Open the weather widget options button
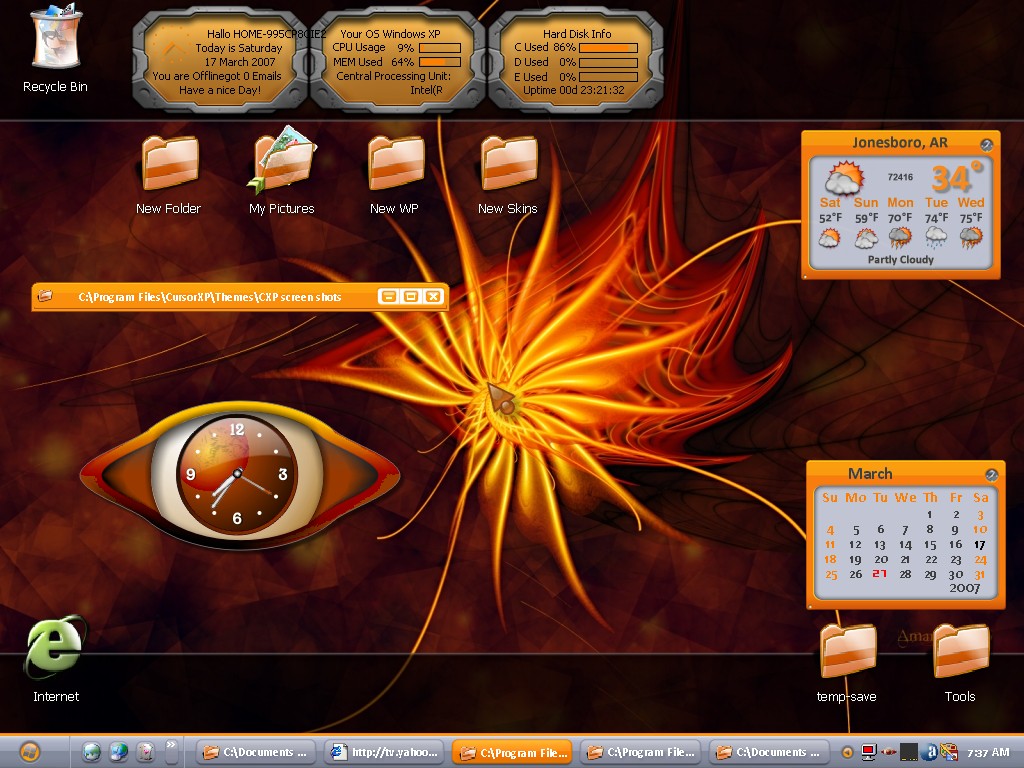Viewport: 1024px width, 768px height. point(986,144)
